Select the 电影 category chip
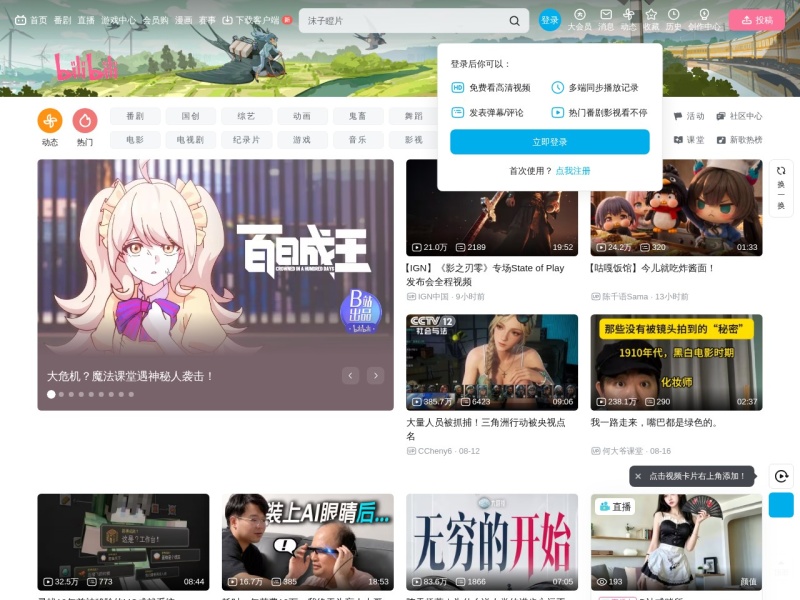Screen dimensions: 800x600 click(x=135, y=140)
